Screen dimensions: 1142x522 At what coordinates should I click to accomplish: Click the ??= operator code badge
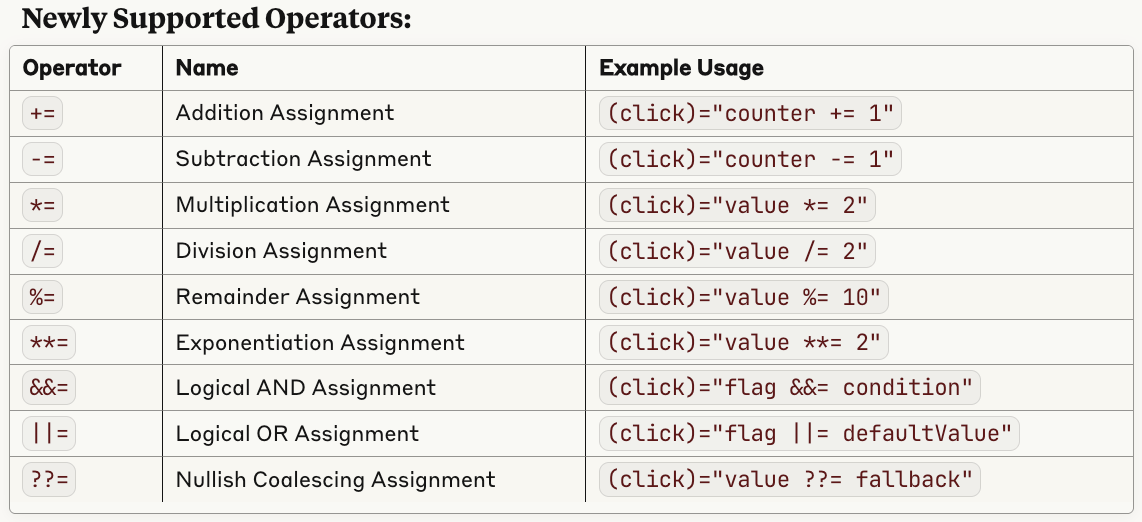pyautogui.click(x=49, y=480)
